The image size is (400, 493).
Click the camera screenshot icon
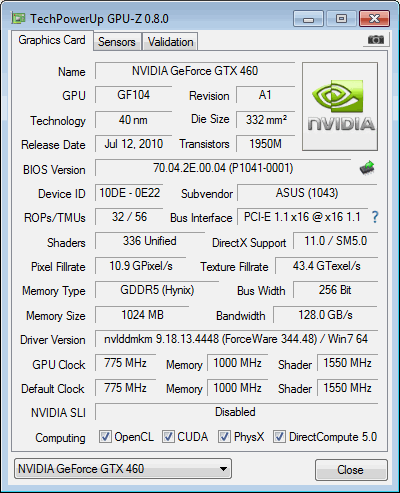[376, 40]
